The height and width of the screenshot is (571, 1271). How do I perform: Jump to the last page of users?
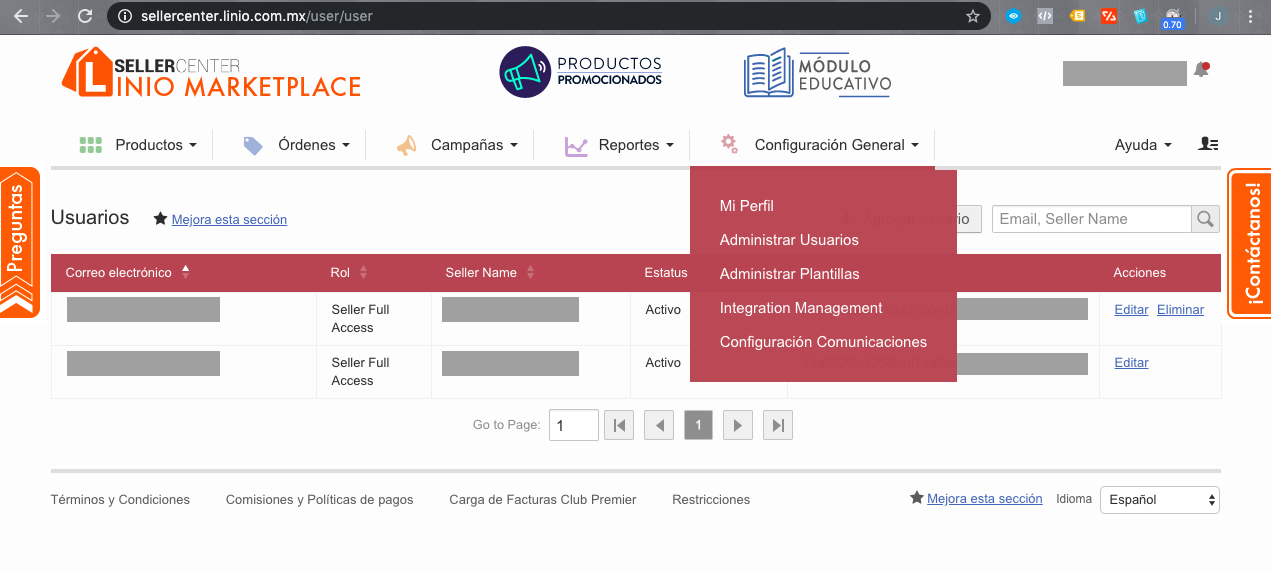(777, 426)
